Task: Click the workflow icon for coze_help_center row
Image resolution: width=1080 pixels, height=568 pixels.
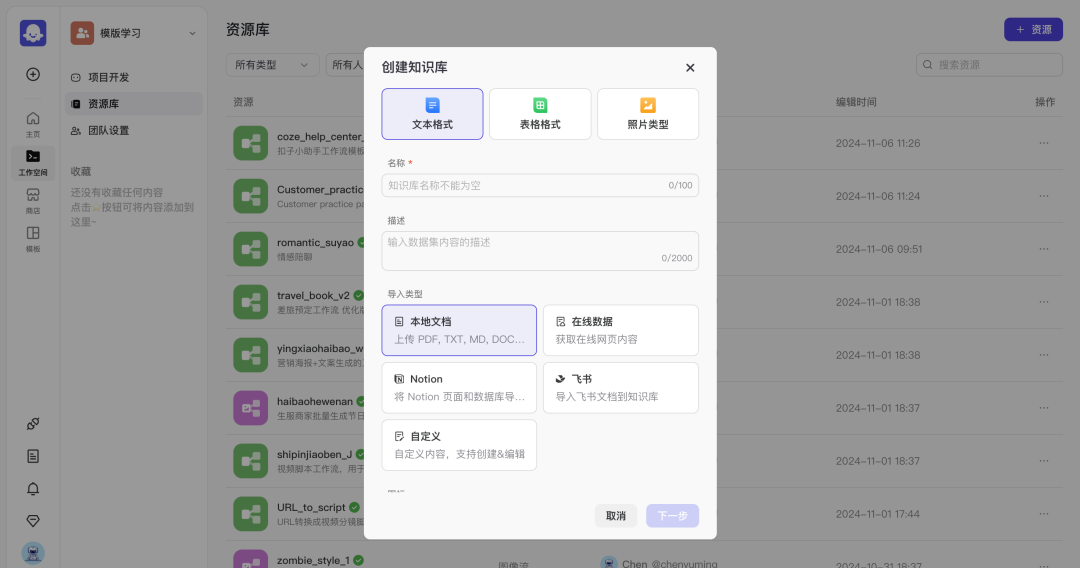Action: pos(251,143)
